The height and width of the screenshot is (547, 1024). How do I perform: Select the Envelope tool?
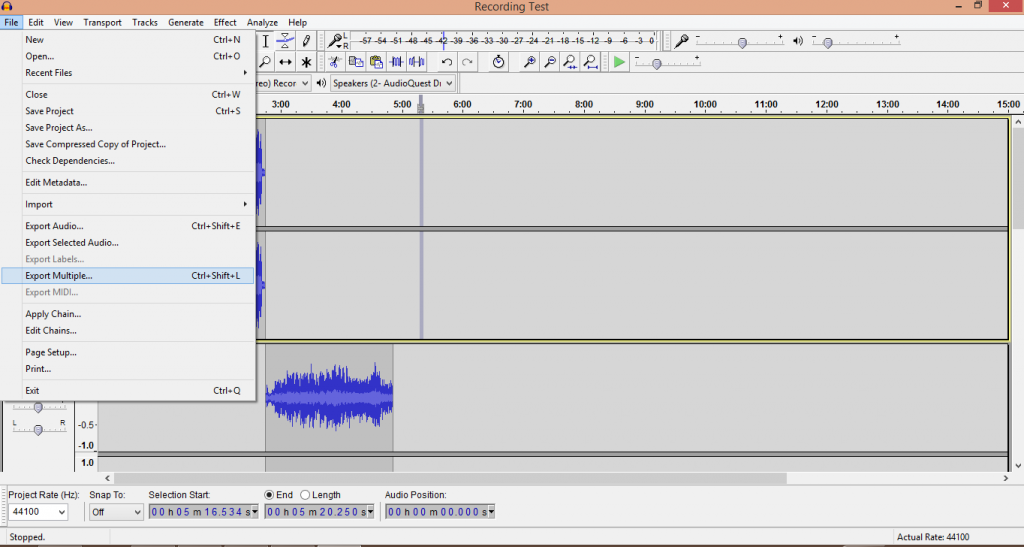(x=285, y=41)
